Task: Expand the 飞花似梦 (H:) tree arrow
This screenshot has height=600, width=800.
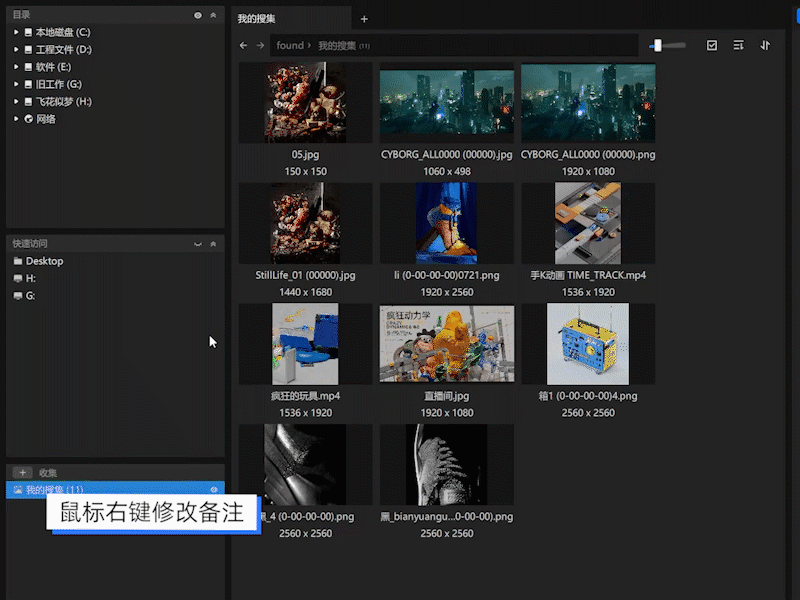Action: coord(16,102)
